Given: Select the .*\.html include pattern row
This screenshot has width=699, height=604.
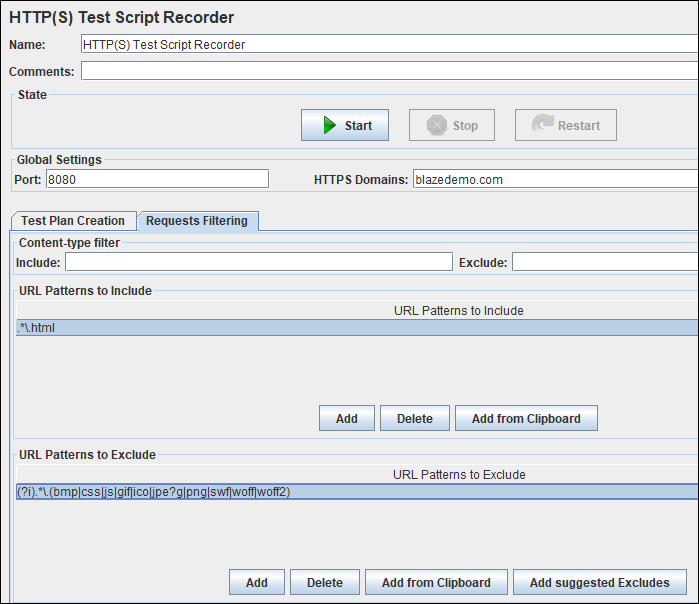Looking at the screenshot, I should point(357,328).
